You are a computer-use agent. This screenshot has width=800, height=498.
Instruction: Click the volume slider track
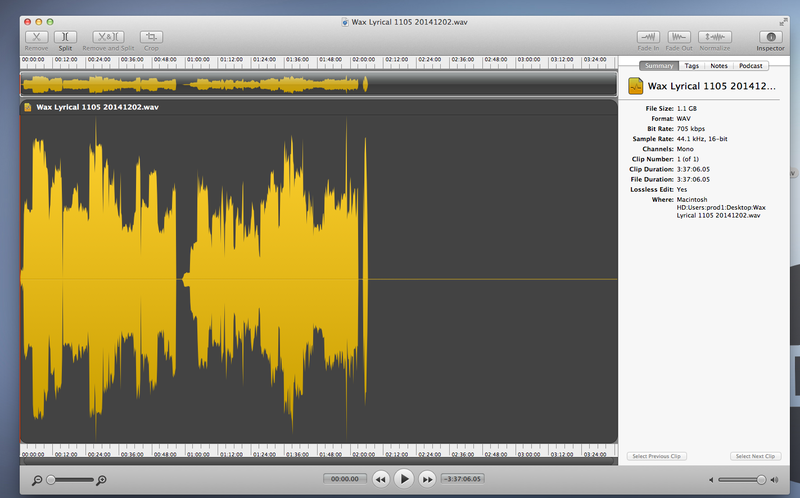(x=744, y=480)
